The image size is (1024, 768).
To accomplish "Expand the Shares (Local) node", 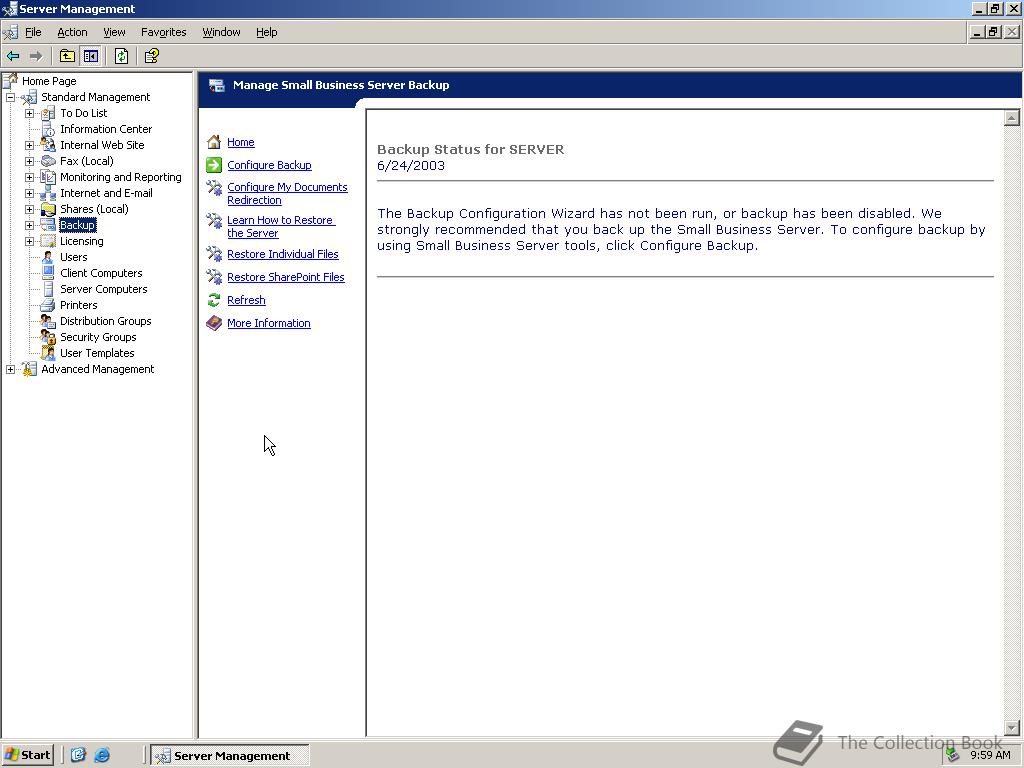I will pos(29,209).
